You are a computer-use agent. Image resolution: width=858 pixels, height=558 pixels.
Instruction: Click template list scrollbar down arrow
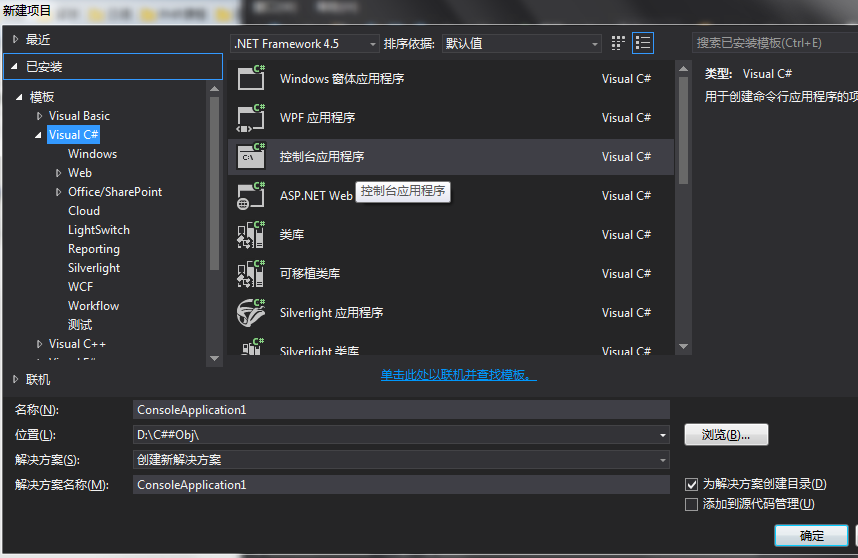coord(683,346)
